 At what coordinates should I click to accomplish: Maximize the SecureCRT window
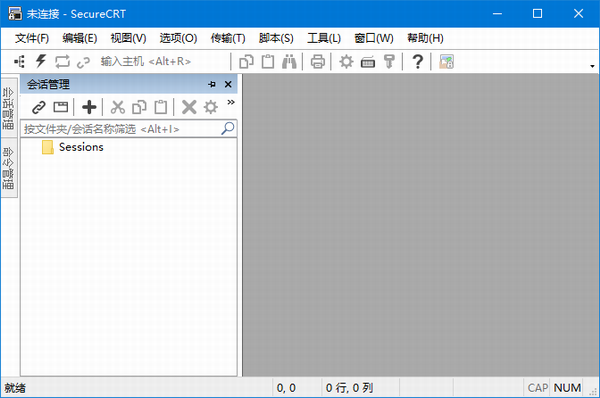(x=537, y=14)
